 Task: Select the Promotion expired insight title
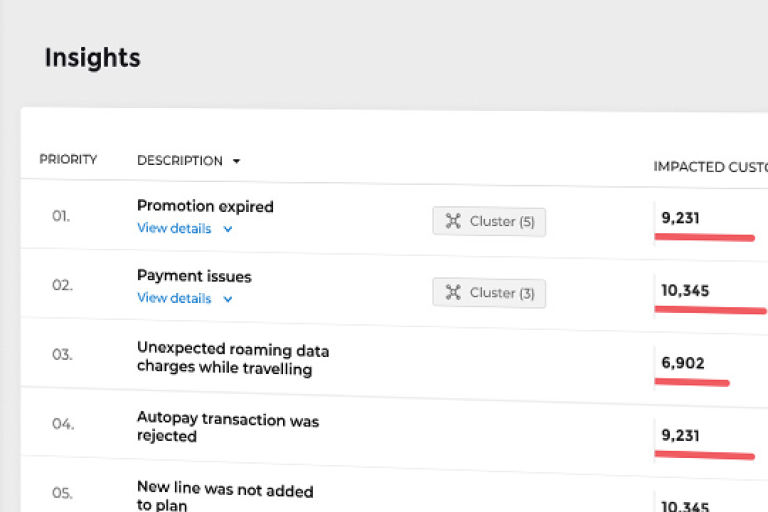coord(205,206)
